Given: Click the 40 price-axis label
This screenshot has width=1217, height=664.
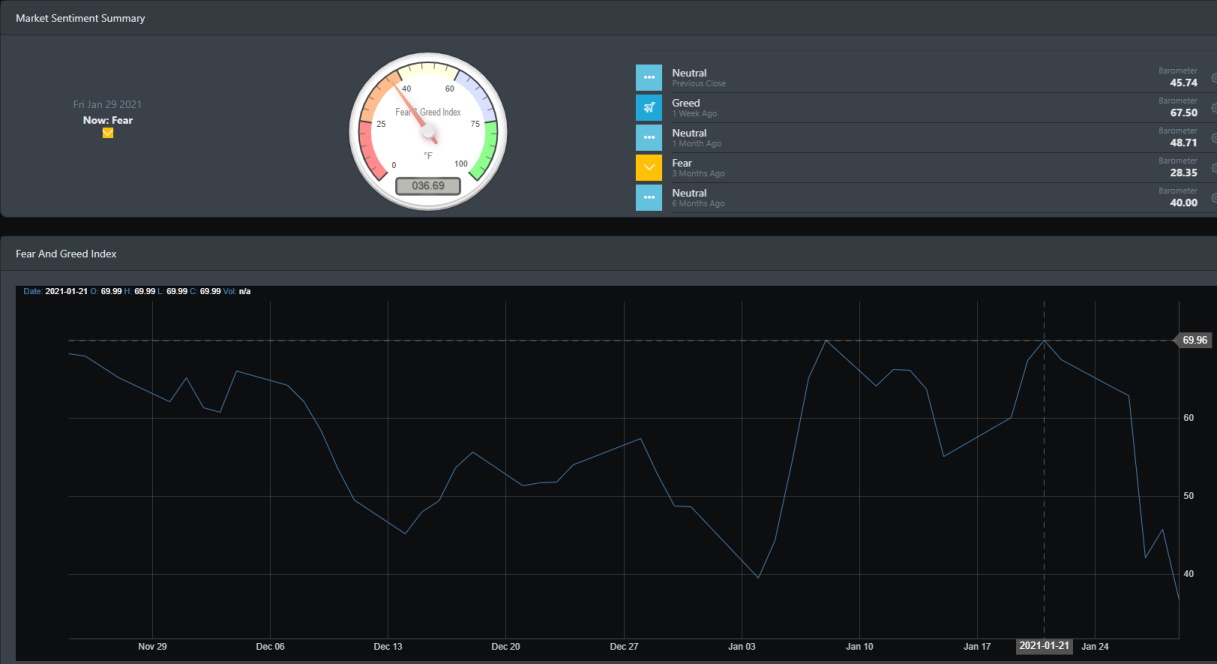Looking at the screenshot, I should click(x=1189, y=574).
